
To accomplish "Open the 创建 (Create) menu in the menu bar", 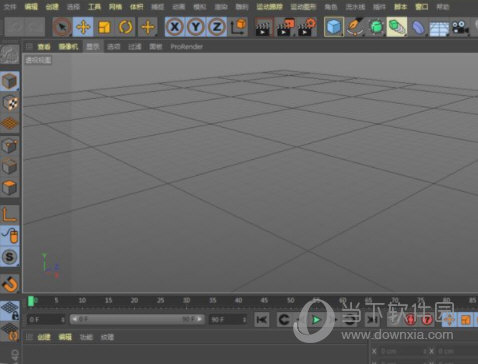I will (52, 7).
